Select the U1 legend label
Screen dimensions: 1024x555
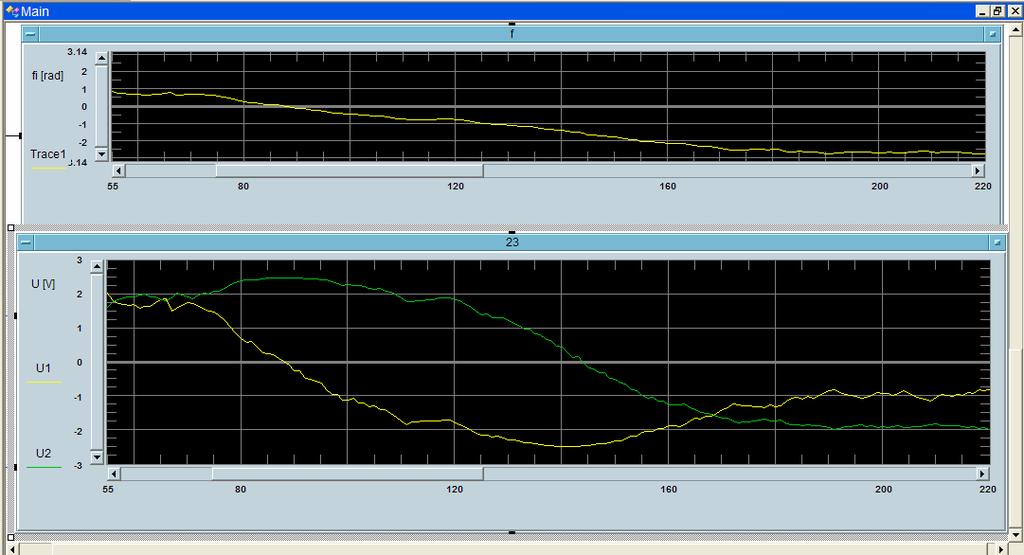pyautogui.click(x=43, y=368)
